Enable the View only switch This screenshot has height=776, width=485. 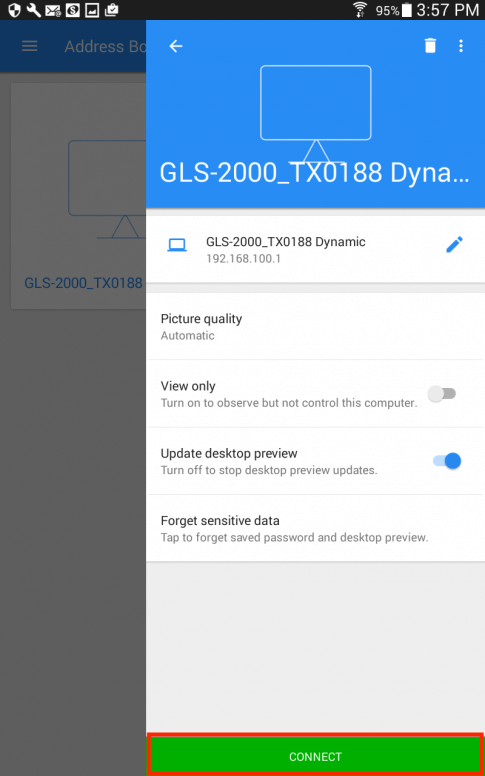pos(442,394)
